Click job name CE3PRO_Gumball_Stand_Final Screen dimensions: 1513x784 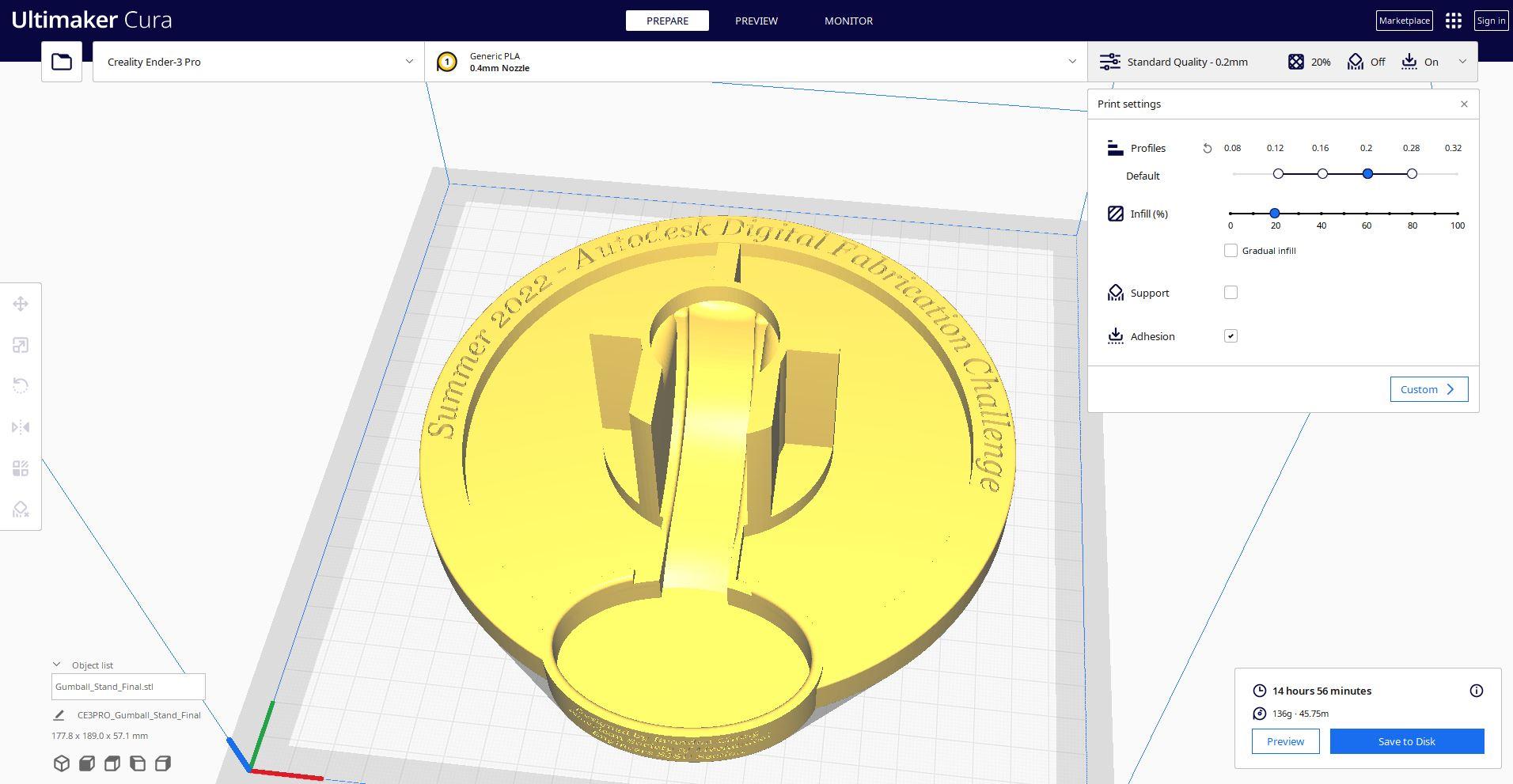point(138,715)
